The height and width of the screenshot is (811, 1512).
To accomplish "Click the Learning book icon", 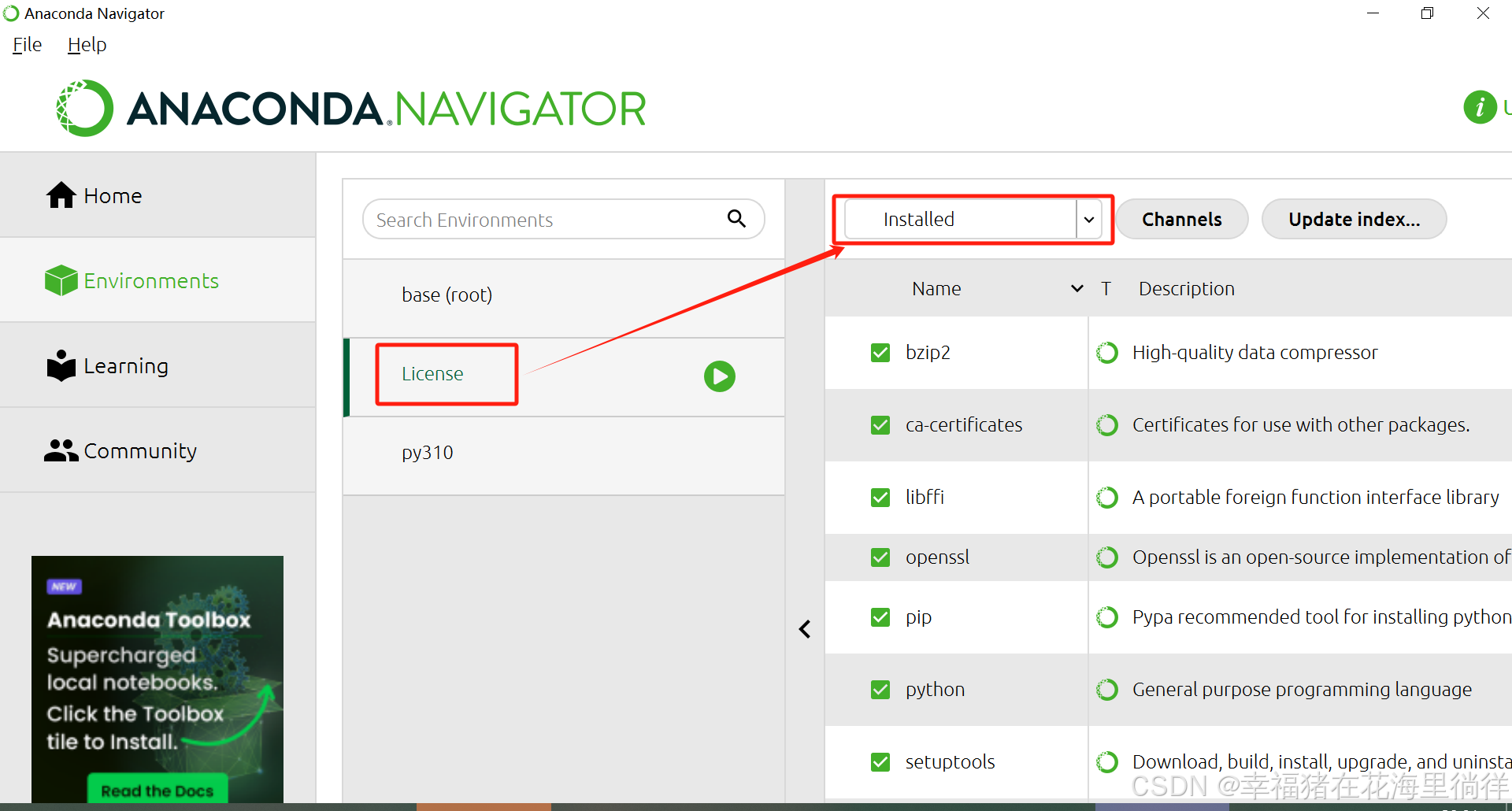I will (x=61, y=365).
